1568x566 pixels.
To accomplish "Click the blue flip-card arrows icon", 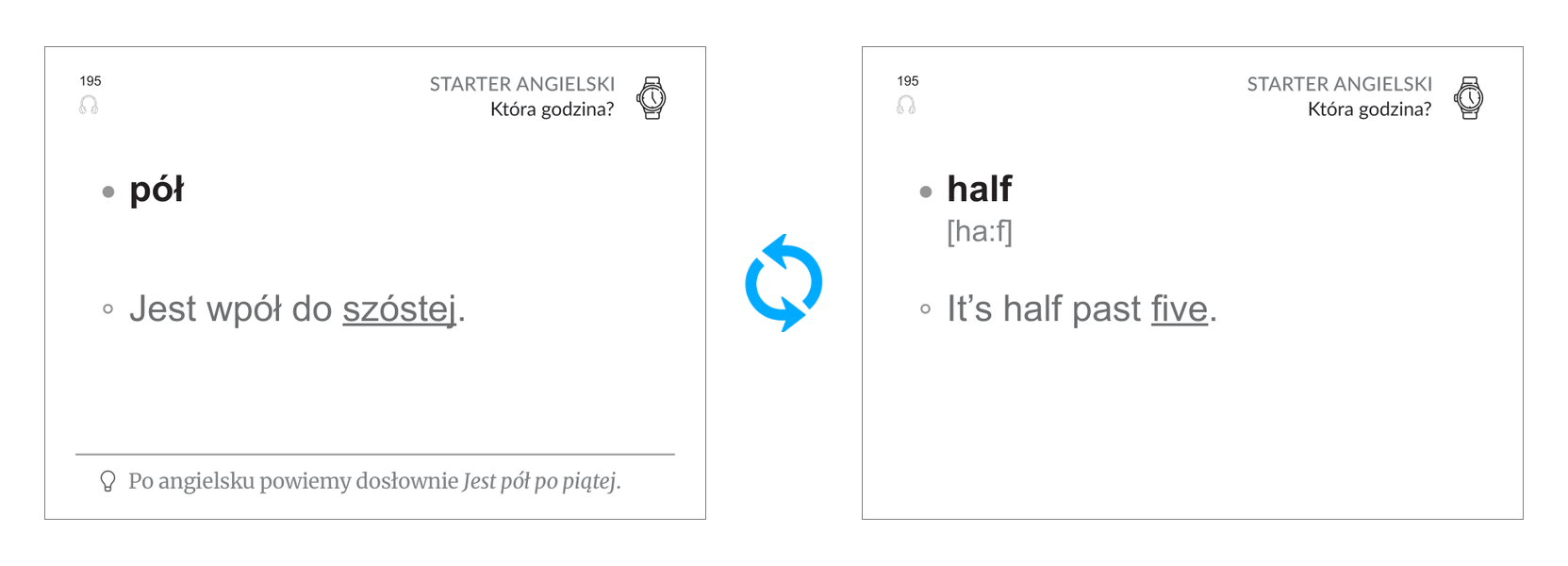I will pyautogui.click(x=784, y=283).
